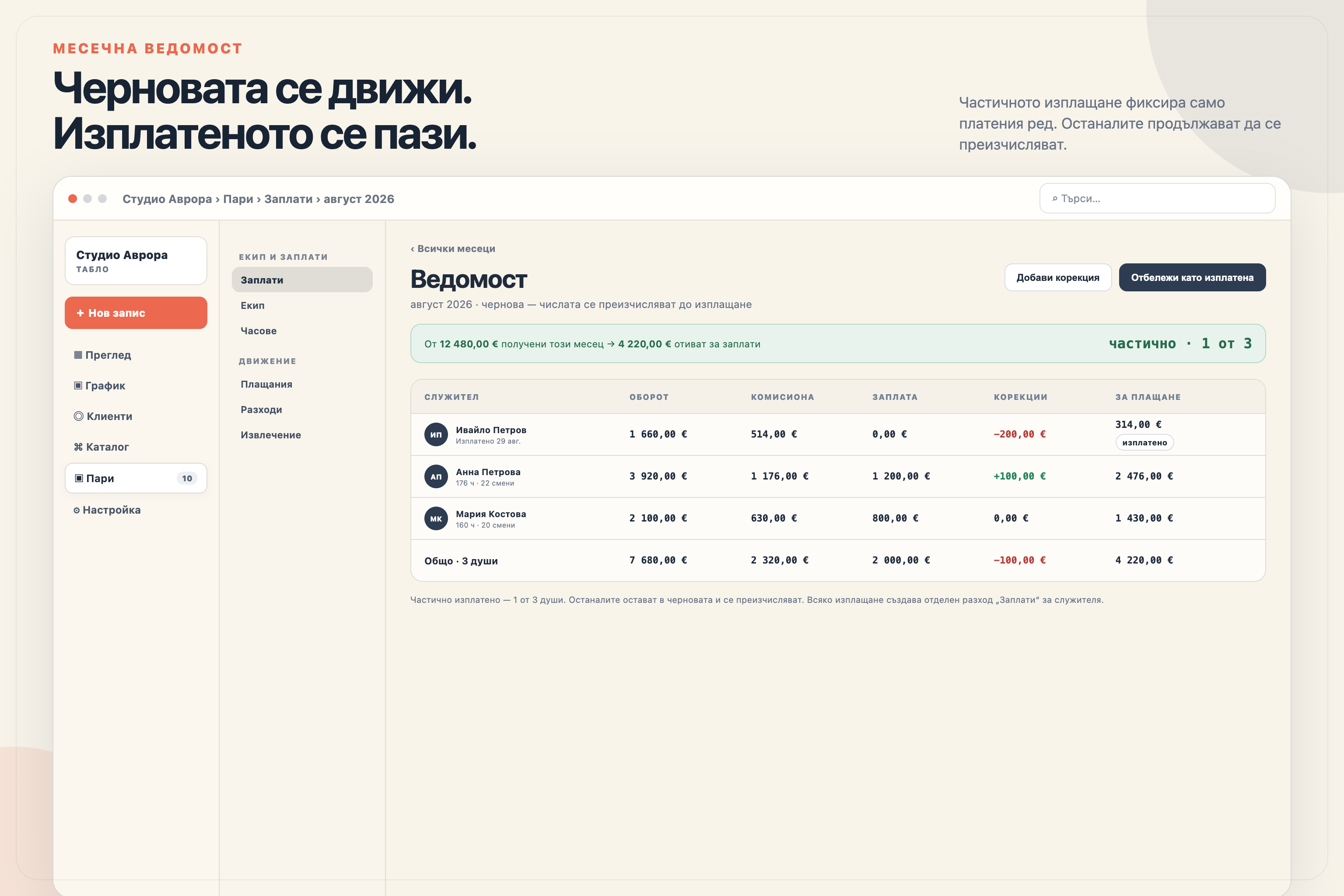Click the ИП avatar for Ивайло Петров
Screen dimensions: 1344x896
tap(436, 434)
